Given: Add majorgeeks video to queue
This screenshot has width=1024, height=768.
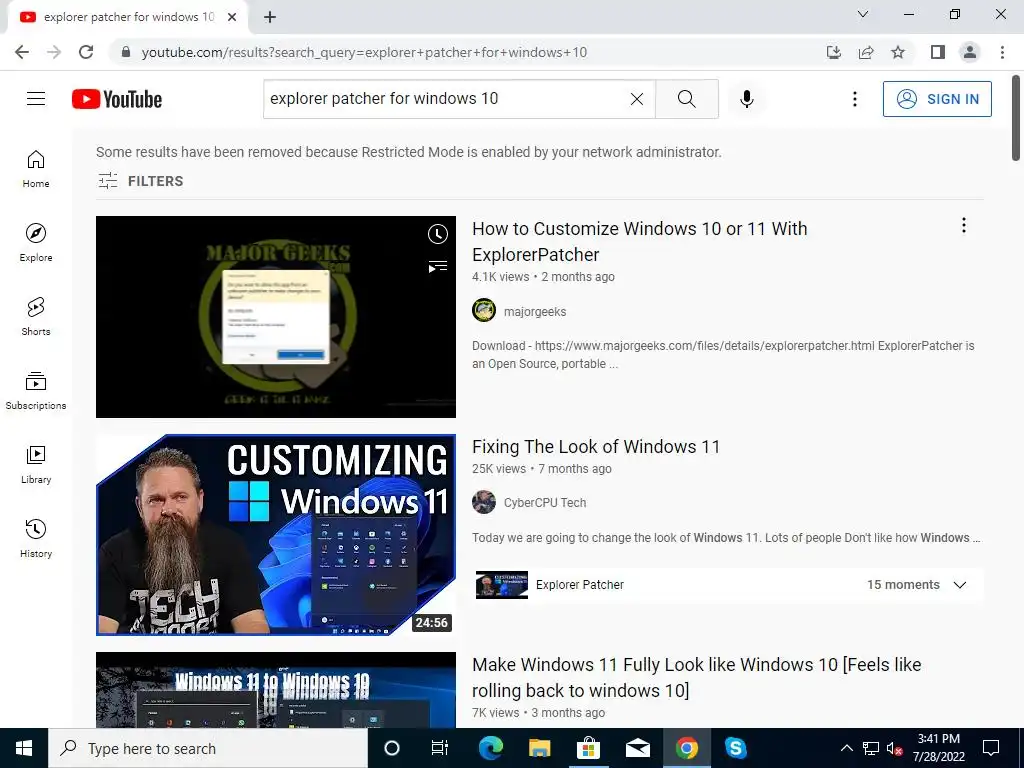Looking at the screenshot, I should point(438,266).
